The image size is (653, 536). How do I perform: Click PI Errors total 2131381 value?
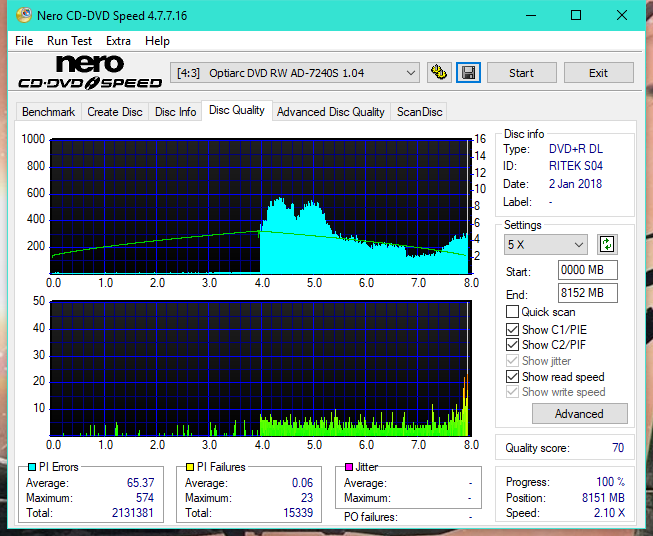tap(132, 513)
